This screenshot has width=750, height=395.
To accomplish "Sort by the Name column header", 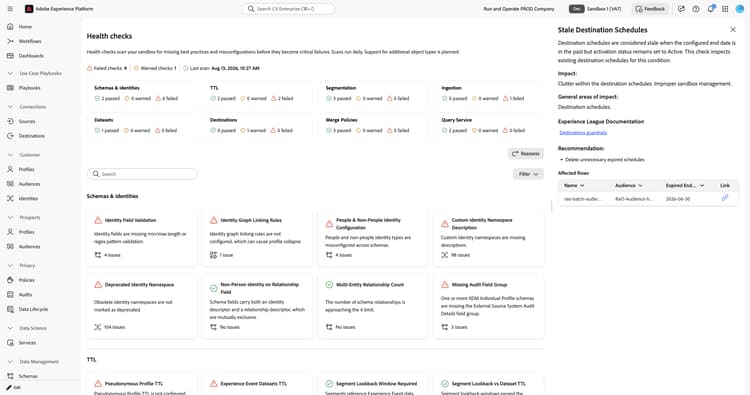I will [x=574, y=185].
